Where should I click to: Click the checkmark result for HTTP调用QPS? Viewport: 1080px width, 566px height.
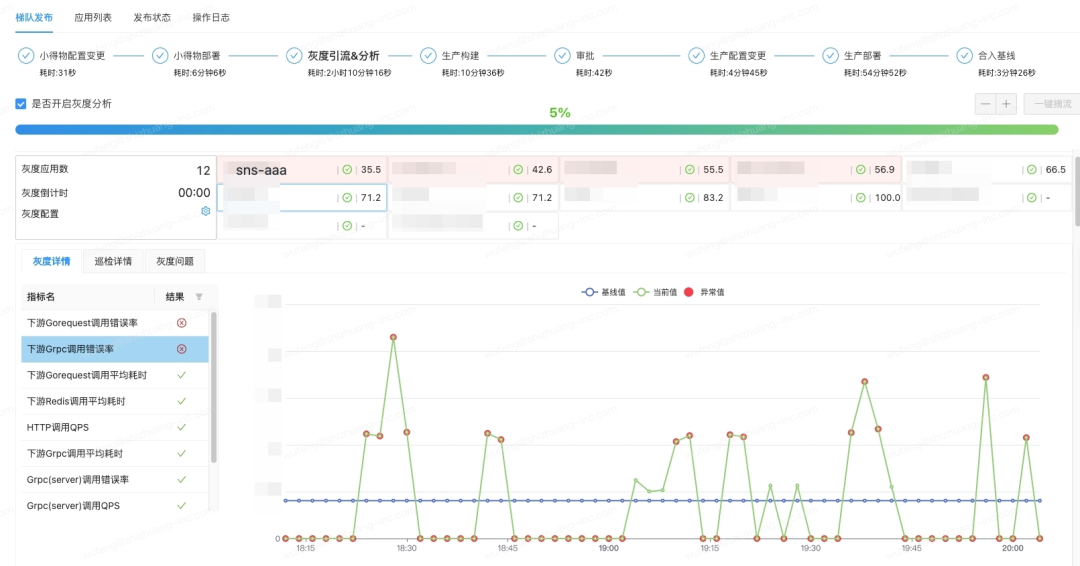(x=181, y=427)
